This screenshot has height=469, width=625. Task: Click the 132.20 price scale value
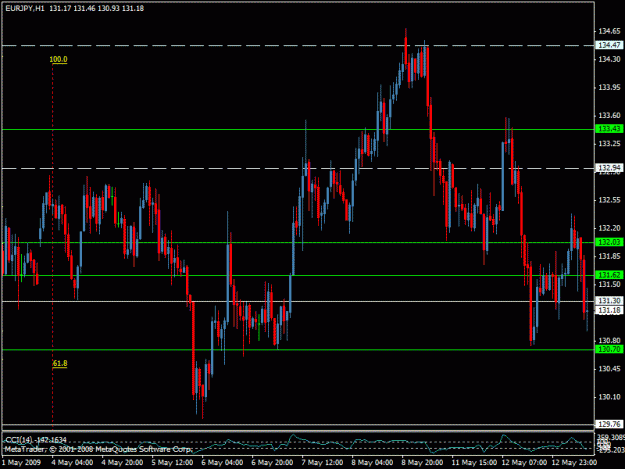609,228
